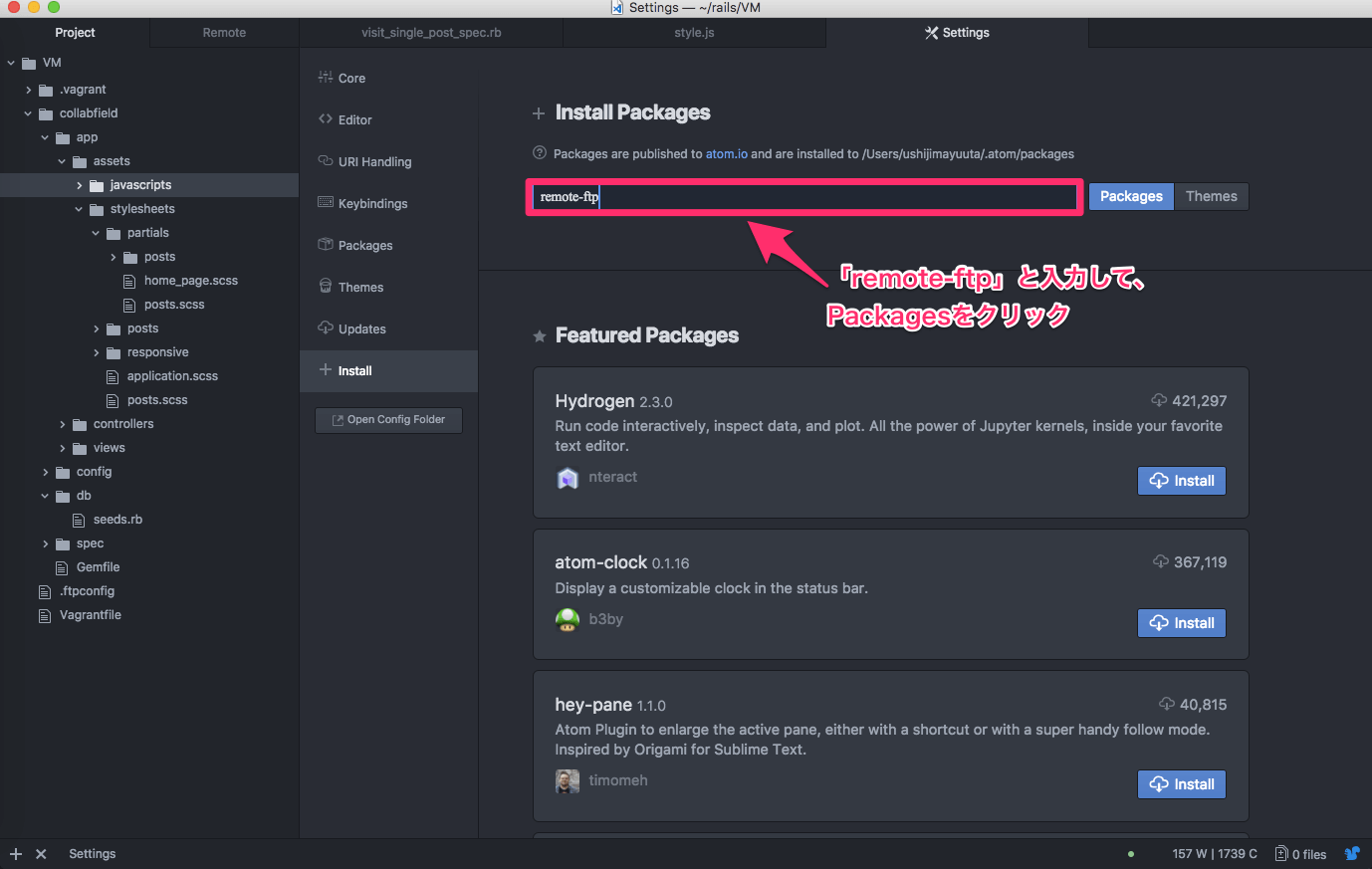Click the atom-clock download count icon
The height and width of the screenshot is (869, 1372).
click(1161, 561)
